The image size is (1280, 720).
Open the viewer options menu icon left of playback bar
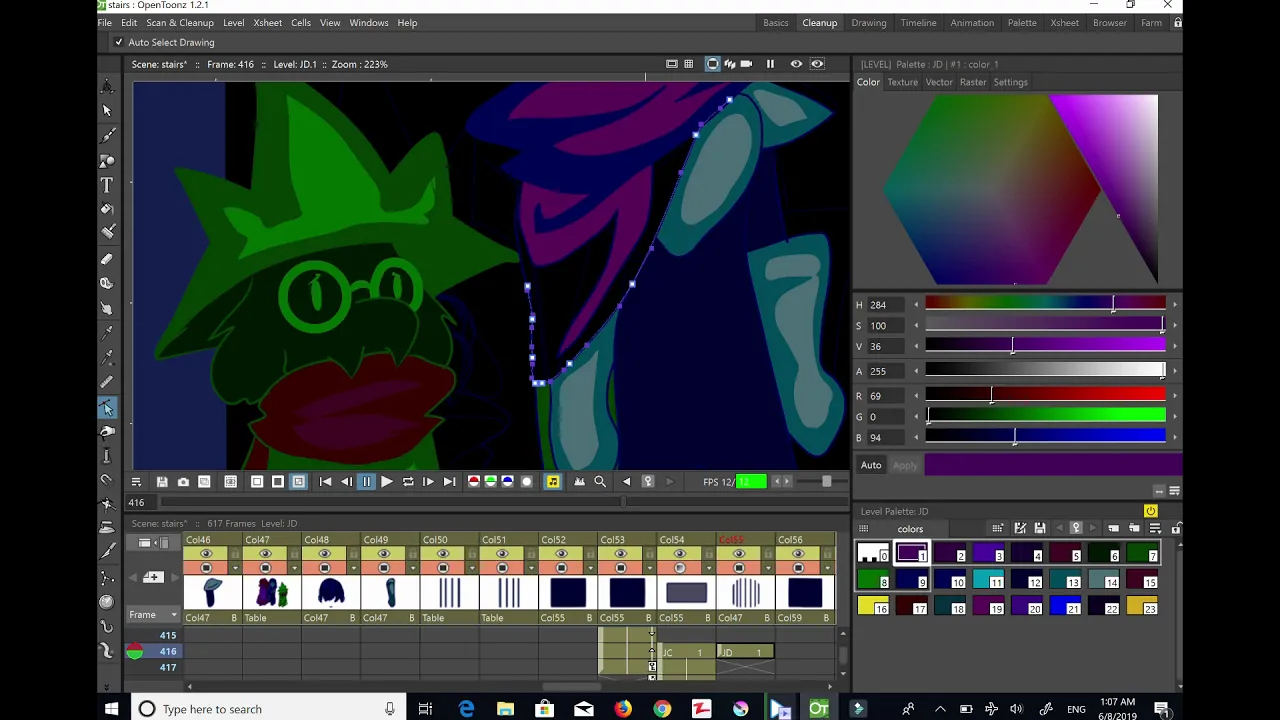pyautogui.click(x=136, y=482)
